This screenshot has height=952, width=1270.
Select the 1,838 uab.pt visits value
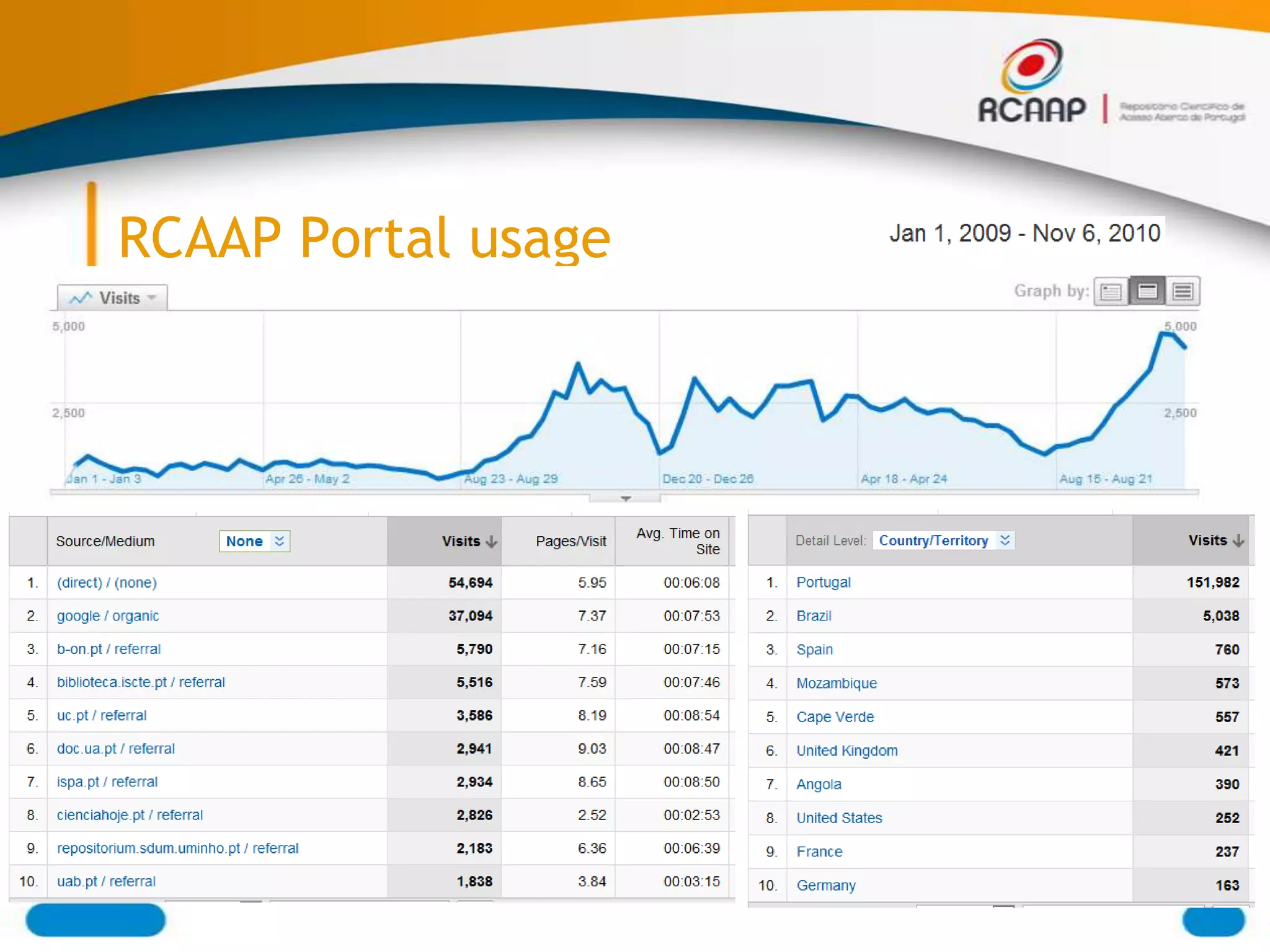coord(474,881)
